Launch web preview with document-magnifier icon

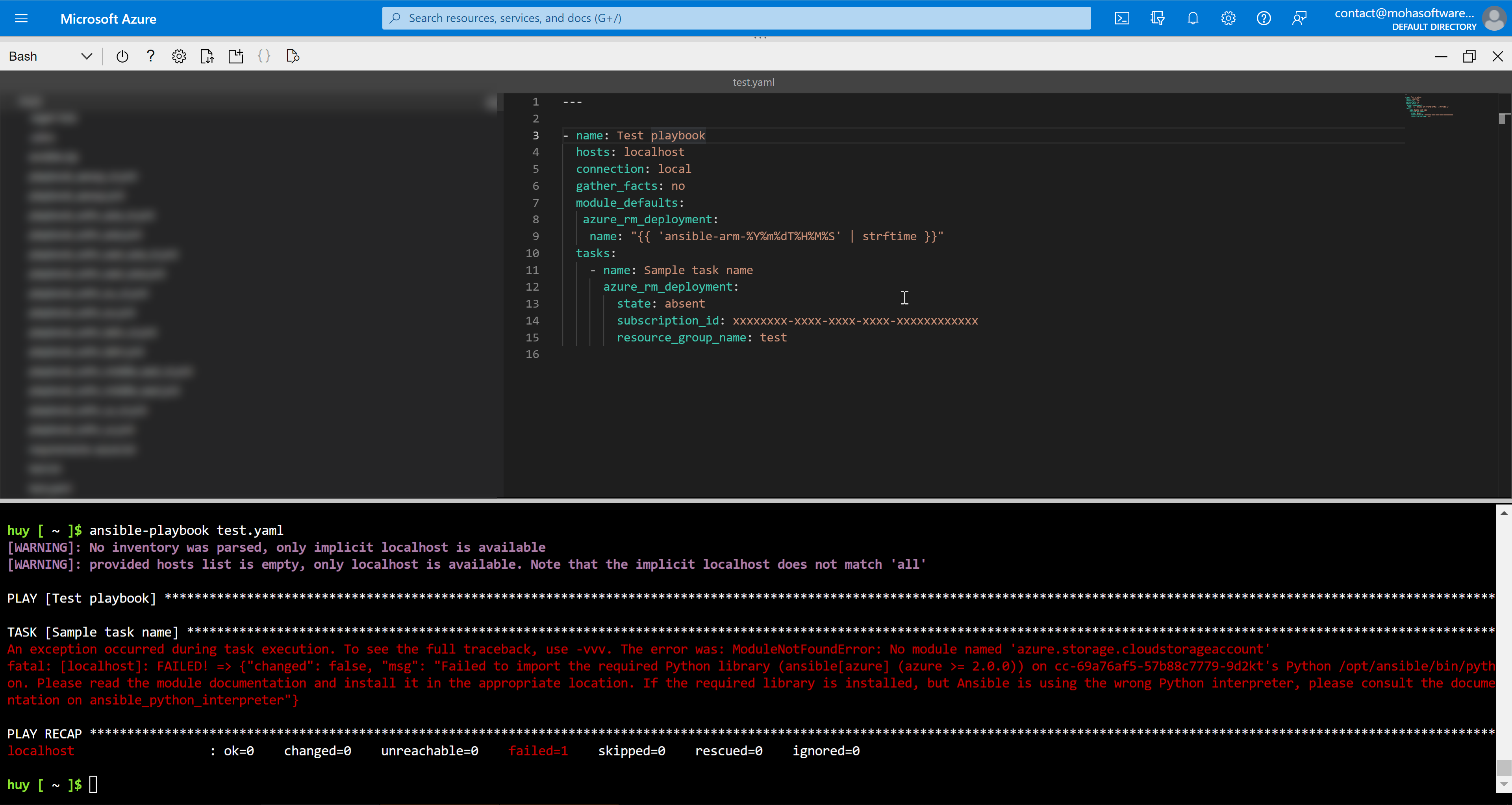(292, 56)
